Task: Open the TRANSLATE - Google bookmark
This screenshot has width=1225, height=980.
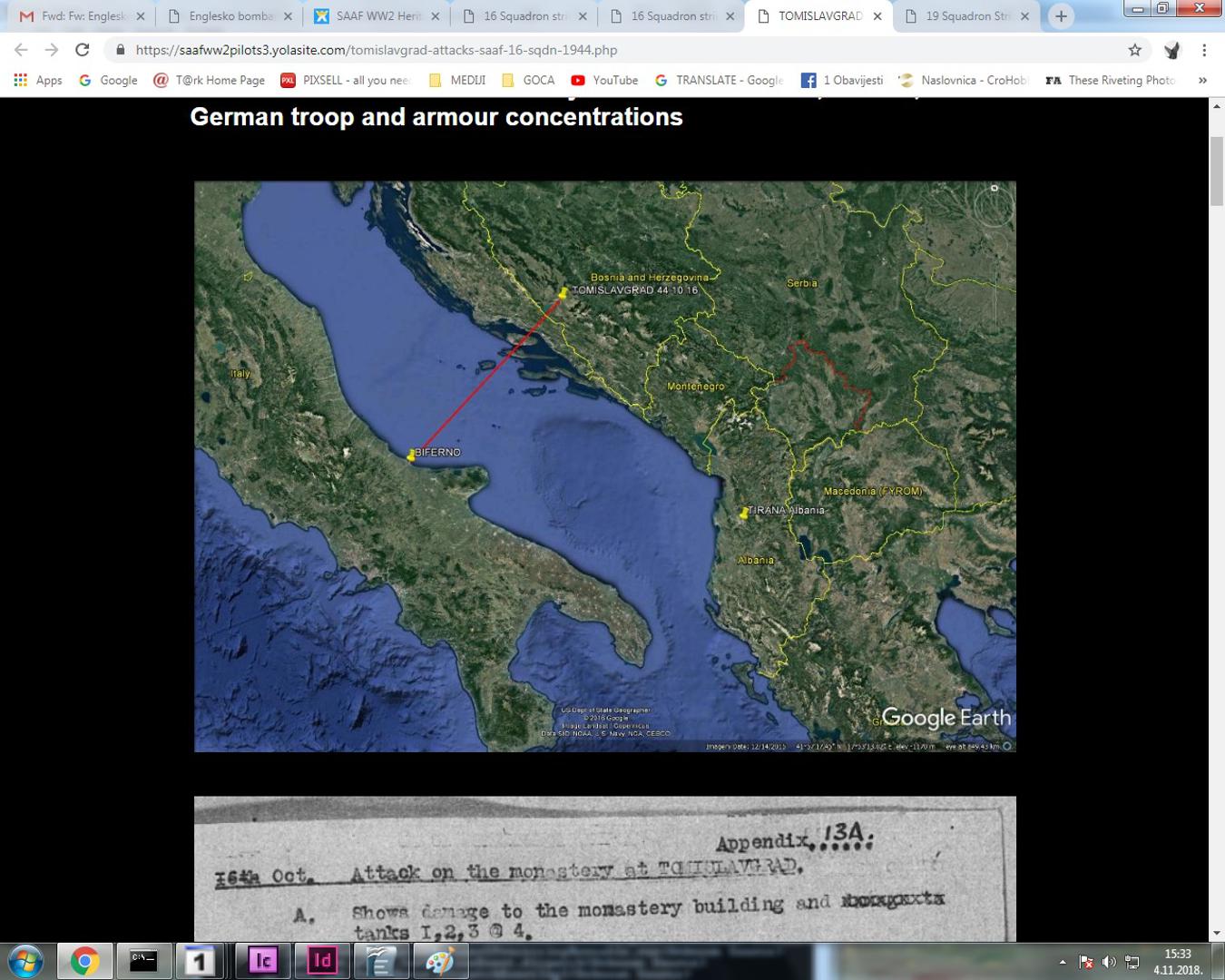Action: coord(719,80)
